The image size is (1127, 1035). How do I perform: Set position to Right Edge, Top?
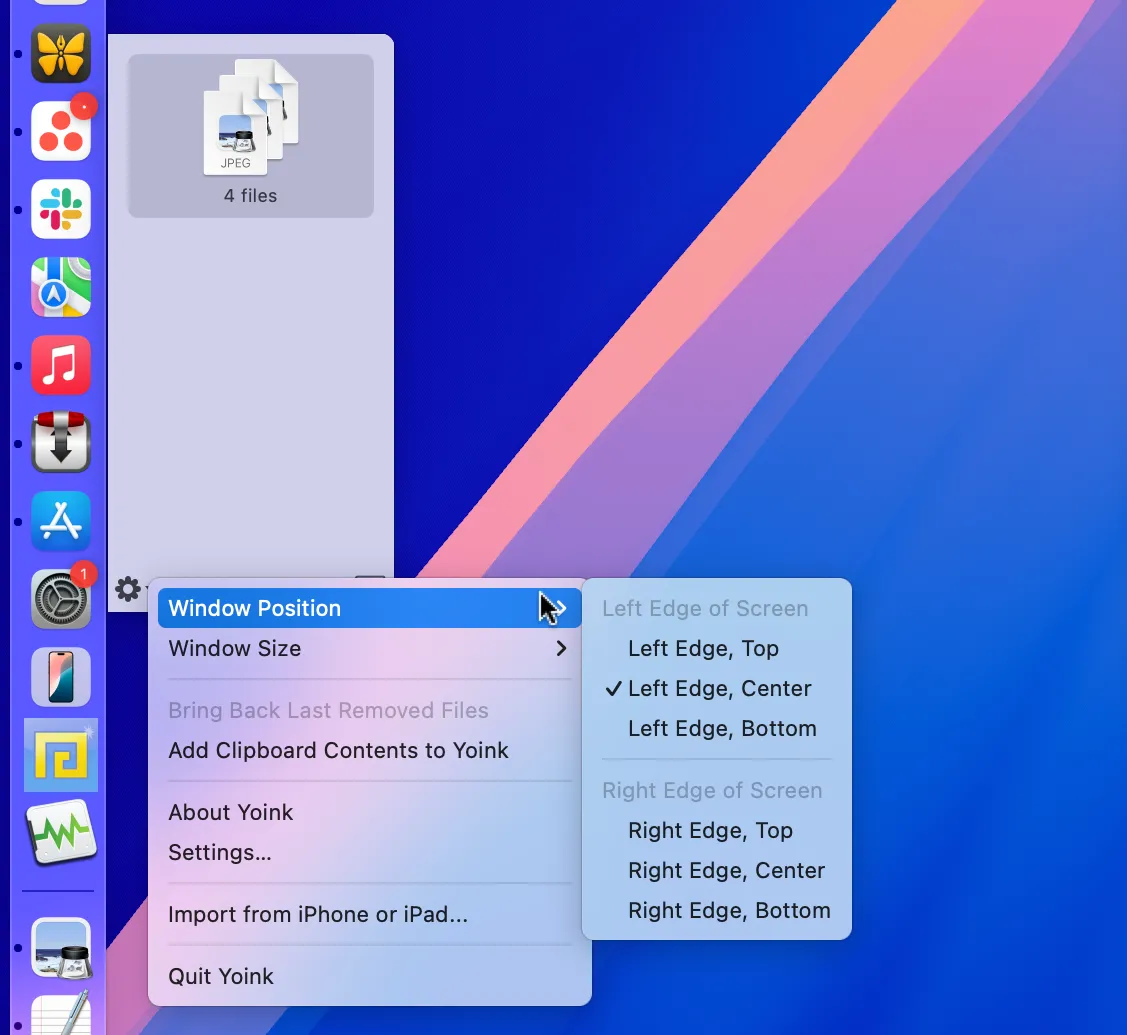point(717,830)
